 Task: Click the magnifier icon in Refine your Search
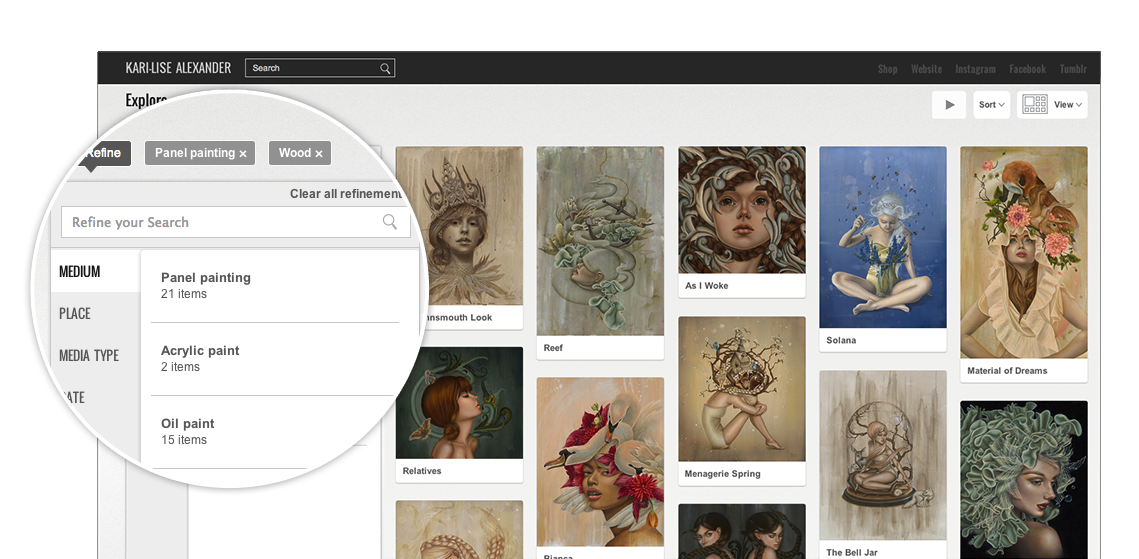point(390,221)
